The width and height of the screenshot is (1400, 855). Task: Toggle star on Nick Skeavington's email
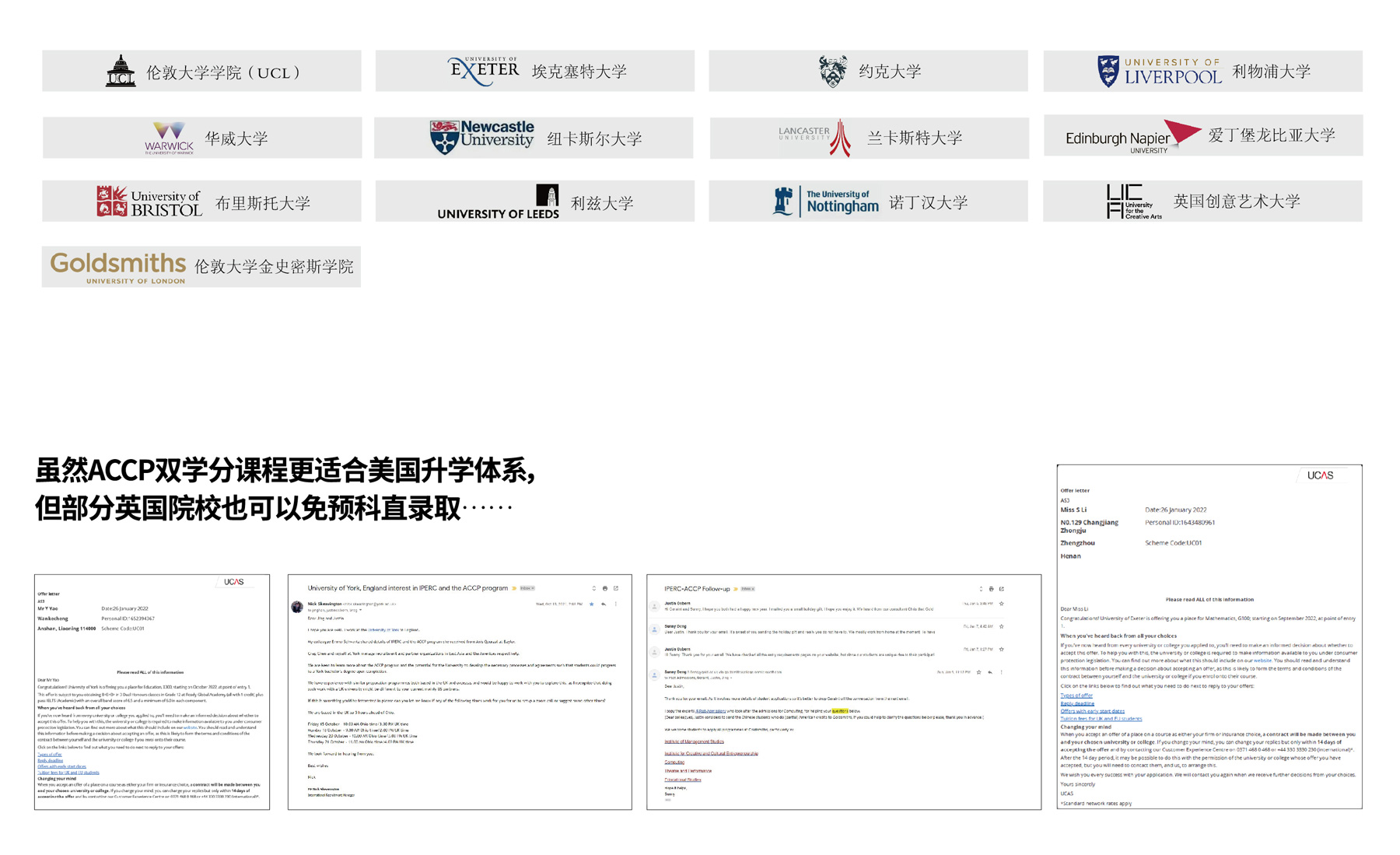tap(592, 604)
